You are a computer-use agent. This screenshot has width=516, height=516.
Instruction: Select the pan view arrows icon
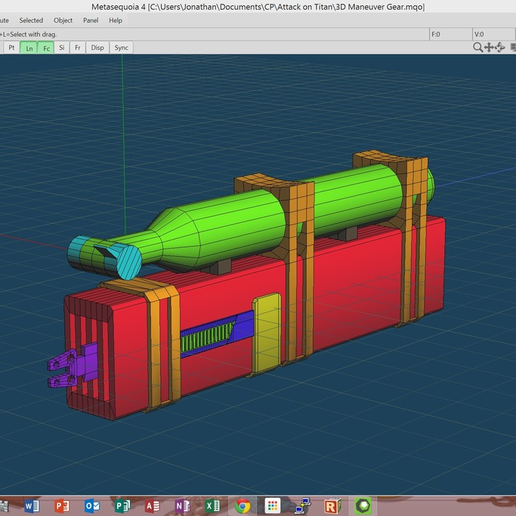pyautogui.click(x=489, y=48)
